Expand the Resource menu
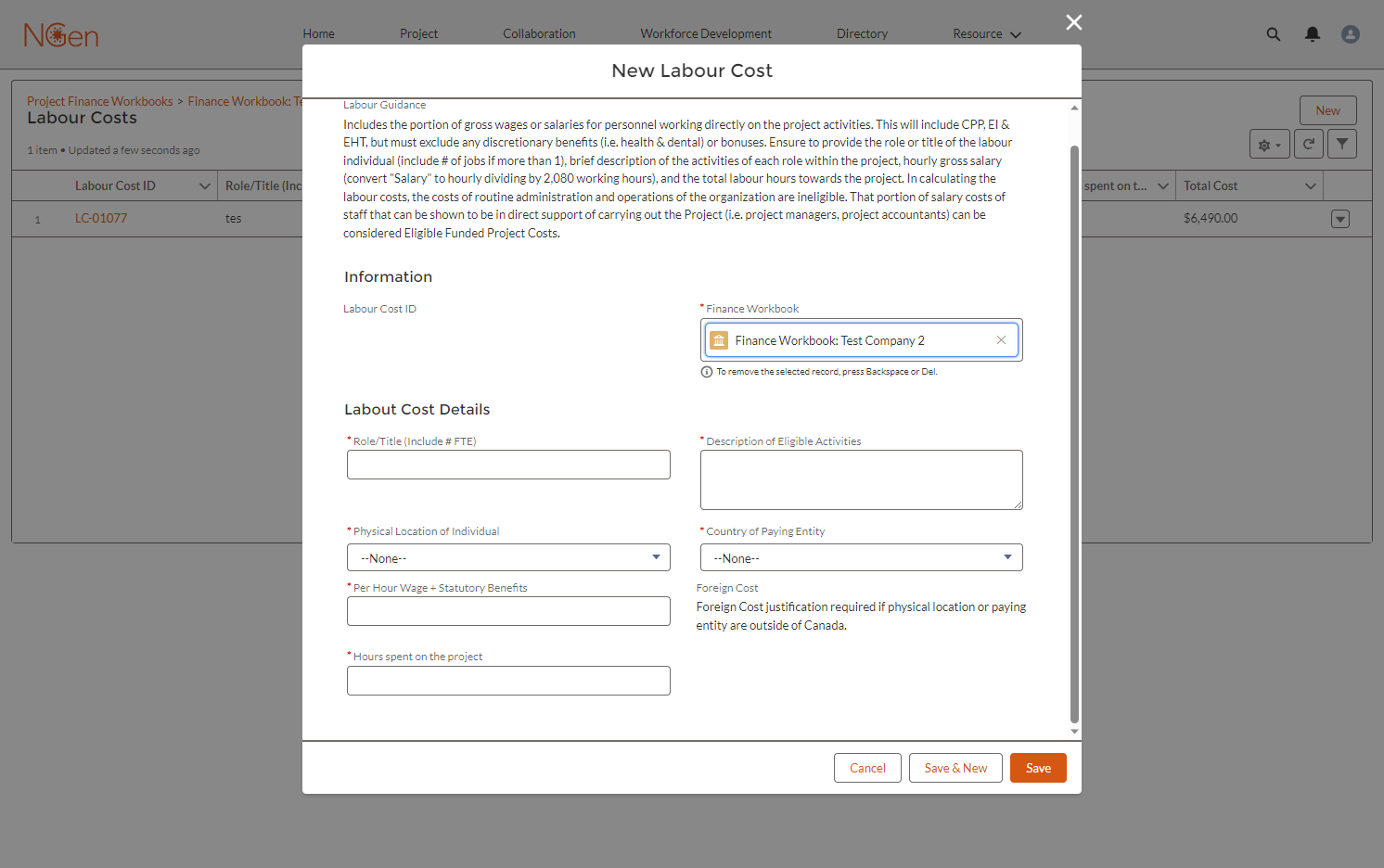 point(986,34)
